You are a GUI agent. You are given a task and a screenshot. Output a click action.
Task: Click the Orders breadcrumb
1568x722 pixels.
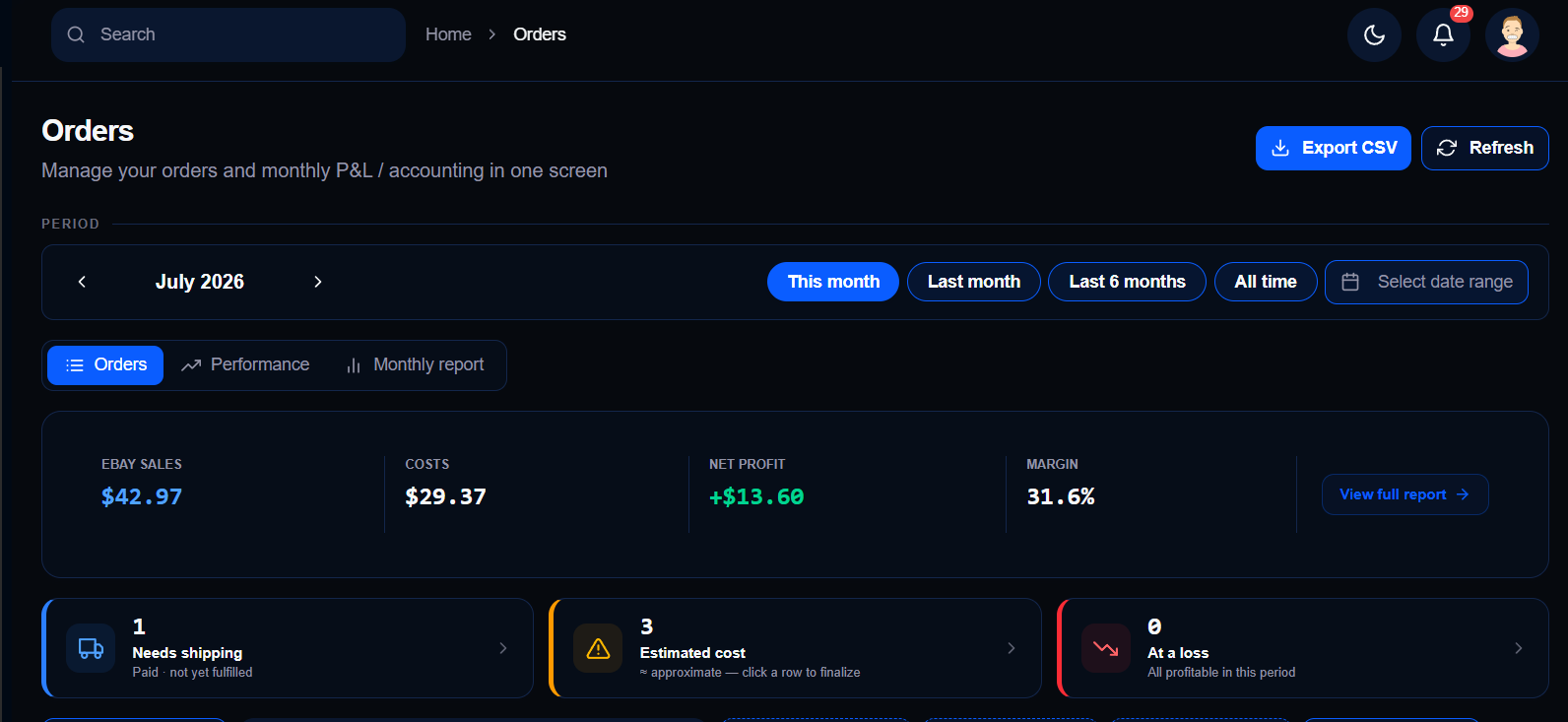540,34
